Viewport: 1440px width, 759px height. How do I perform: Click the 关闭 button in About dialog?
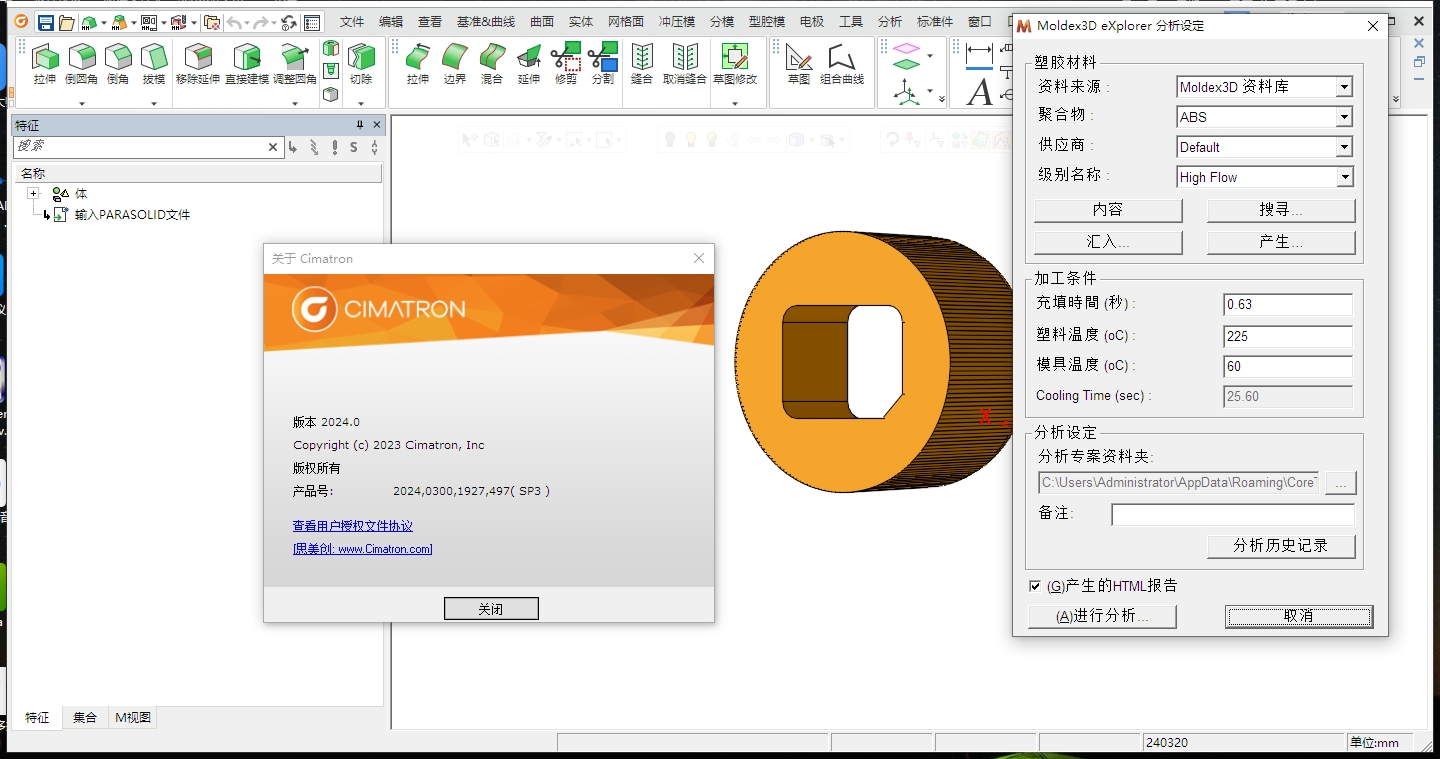click(x=491, y=609)
